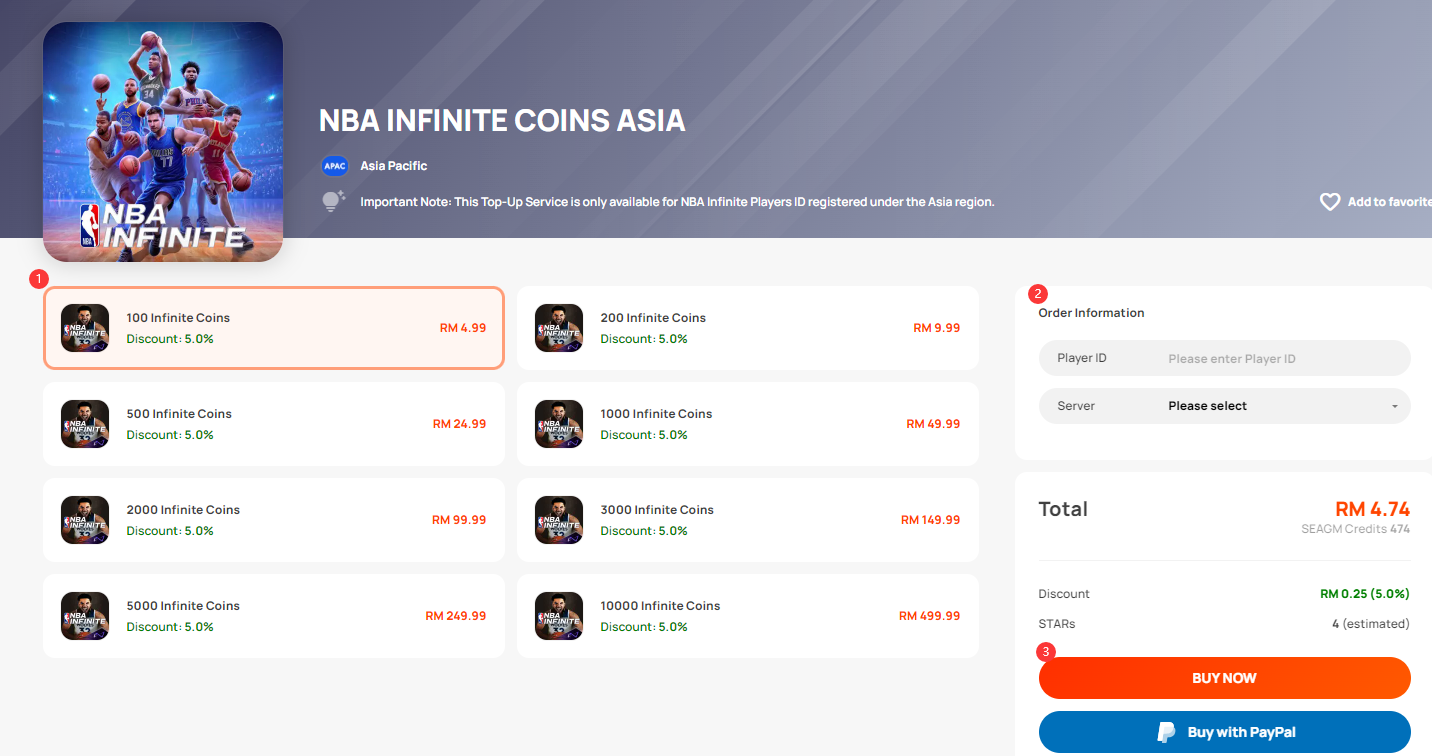
Task: Choose the 1000 Infinite Coins package
Action: (748, 424)
